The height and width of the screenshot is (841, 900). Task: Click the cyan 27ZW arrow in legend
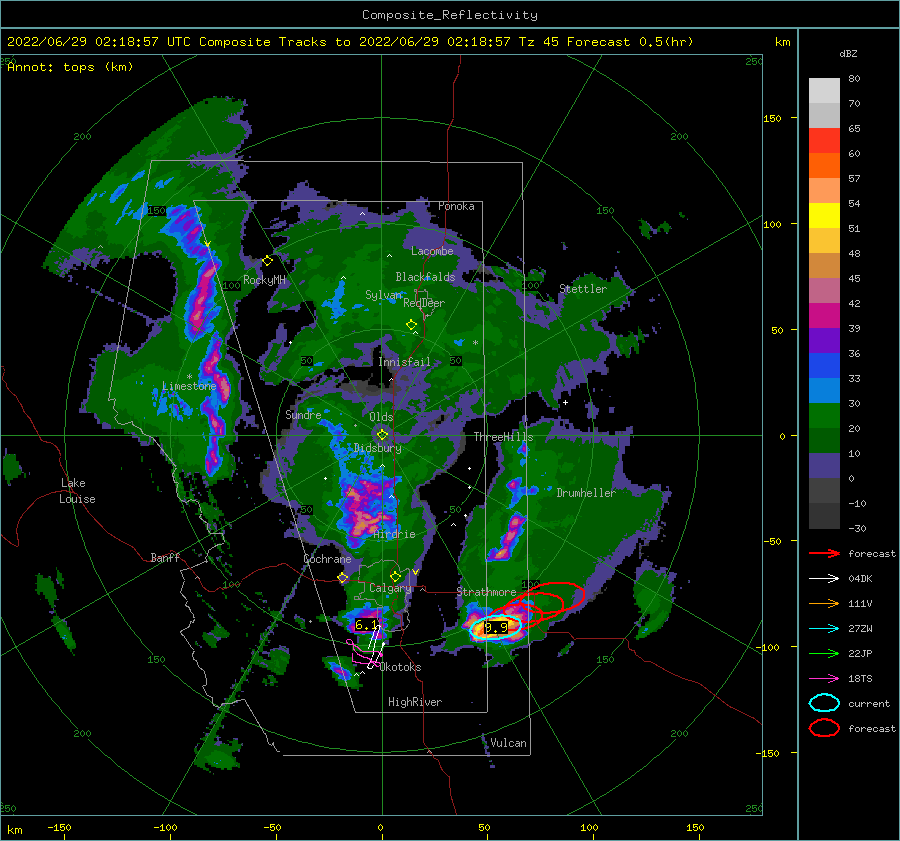[824, 629]
